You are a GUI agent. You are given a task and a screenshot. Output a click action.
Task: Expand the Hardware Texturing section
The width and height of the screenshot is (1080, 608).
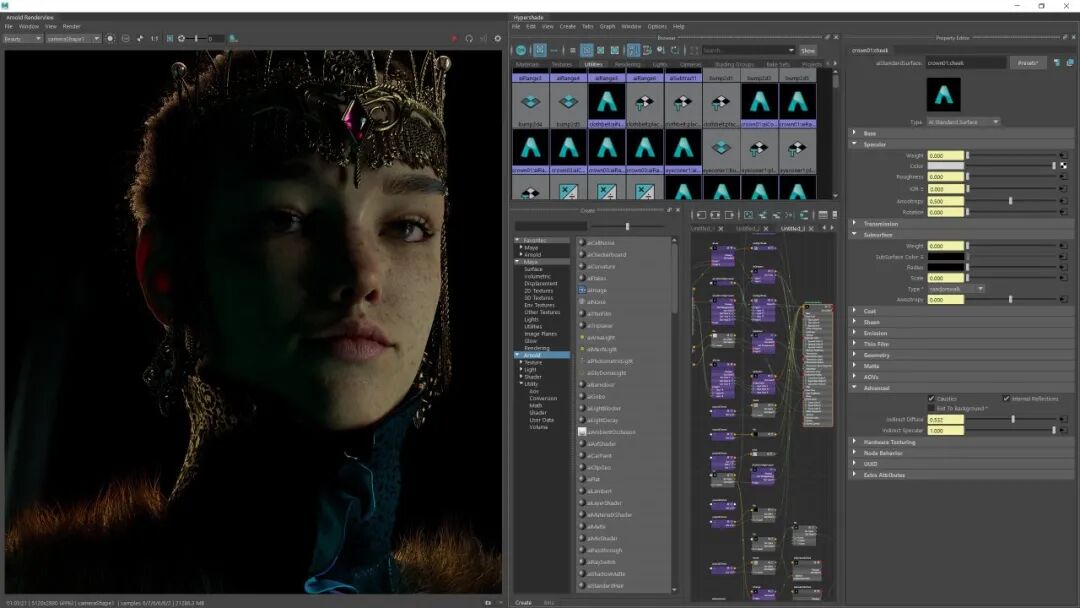pos(855,441)
